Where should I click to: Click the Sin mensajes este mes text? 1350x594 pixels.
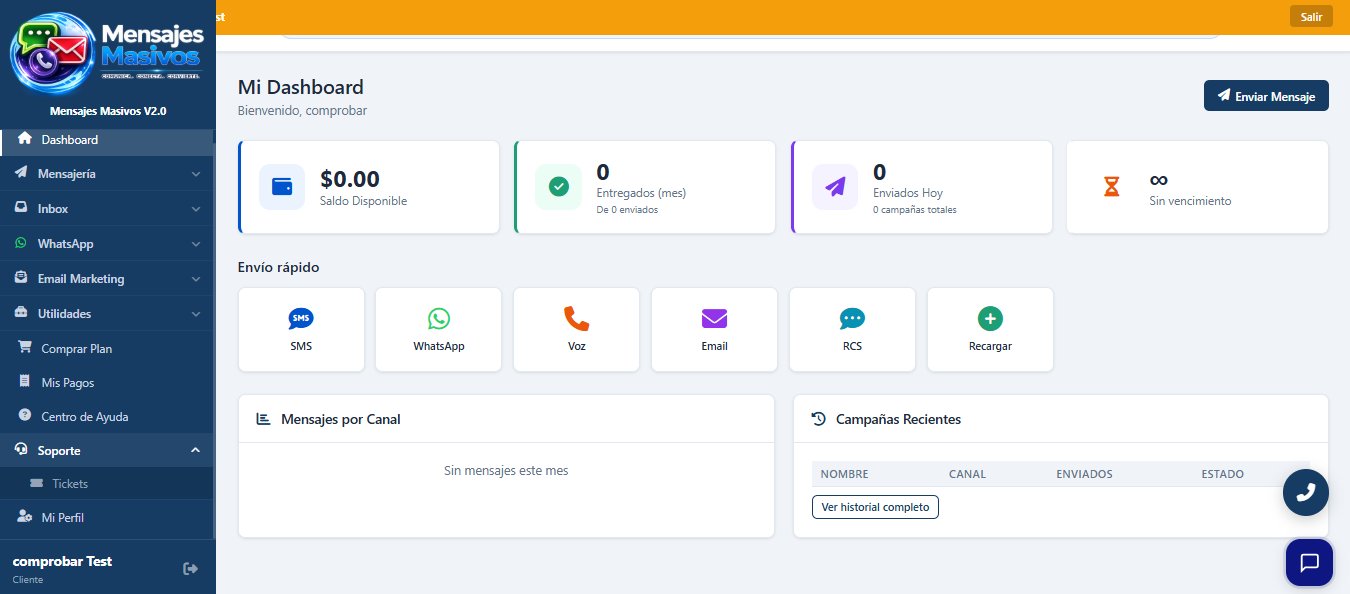tap(506, 470)
